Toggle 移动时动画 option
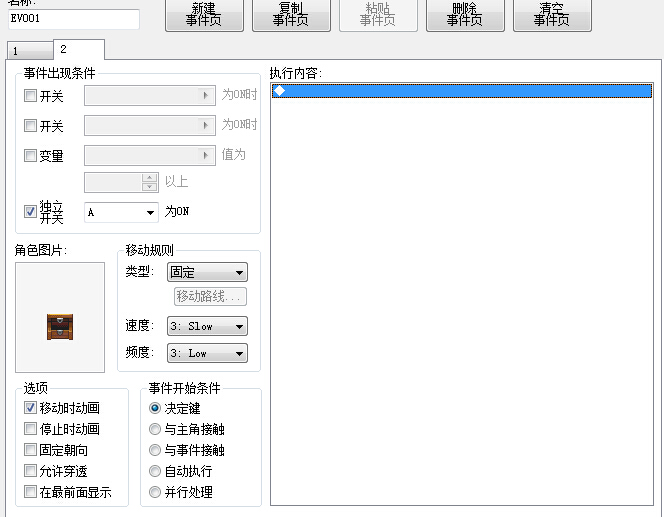Viewport: 664px width, 517px height. (x=30, y=407)
